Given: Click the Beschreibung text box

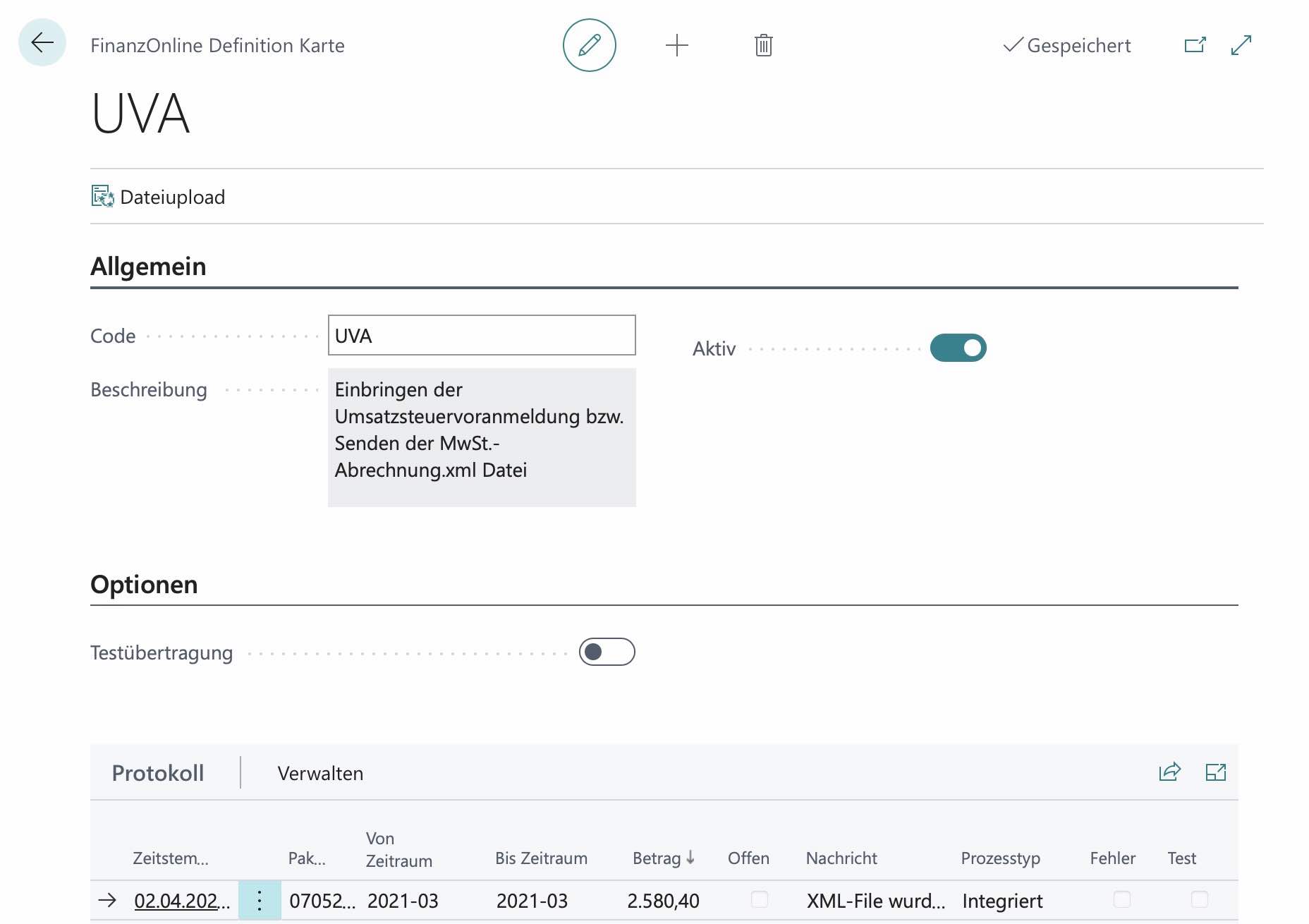Looking at the screenshot, I should tap(482, 437).
